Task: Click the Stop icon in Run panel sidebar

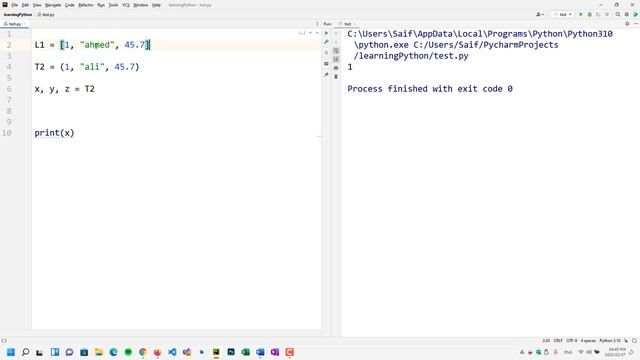Action: [x=326, y=53]
